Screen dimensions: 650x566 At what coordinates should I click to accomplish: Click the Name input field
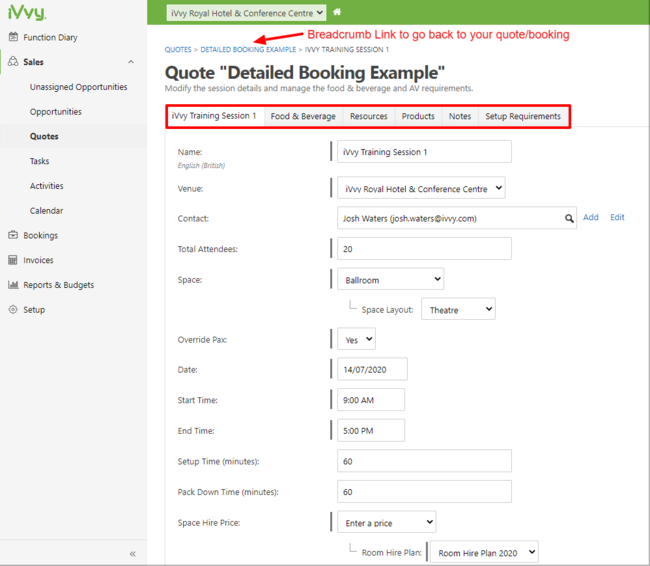424,152
